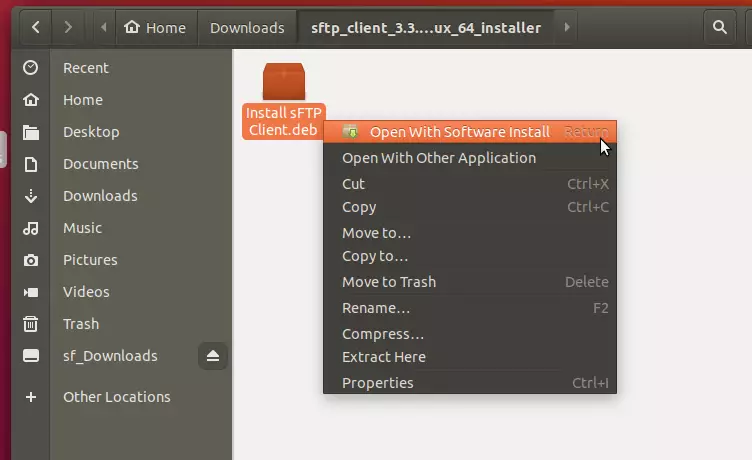Choose Copy from the context menu

pyautogui.click(x=470, y=207)
